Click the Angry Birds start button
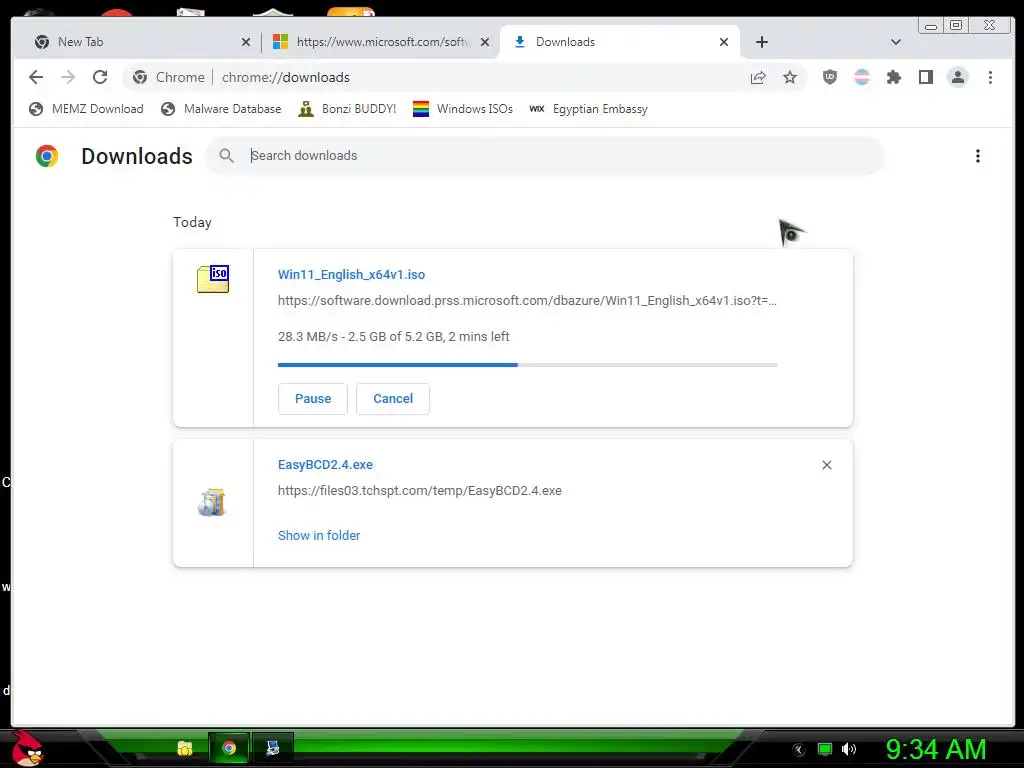The image size is (1024, 768). [x=27, y=748]
